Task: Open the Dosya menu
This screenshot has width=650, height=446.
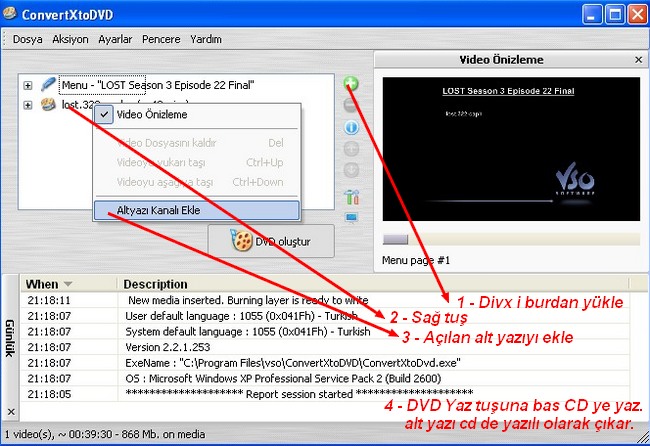Action: pyautogui.click(x=27, y=39)
